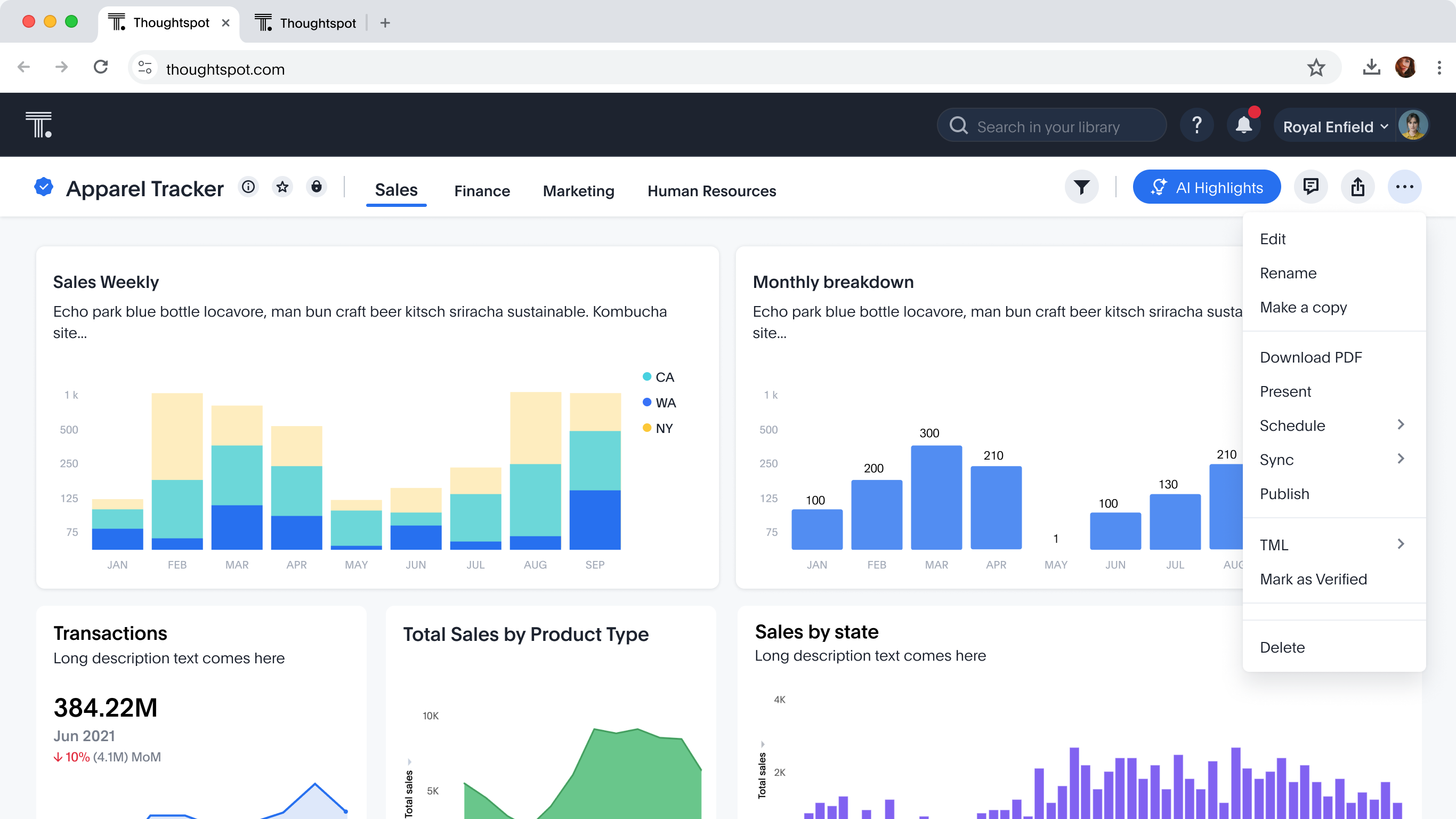Viewport: 1456px width, 819px height.
Task: Click the Sales Weekly chart title
Action: (106, 282)
